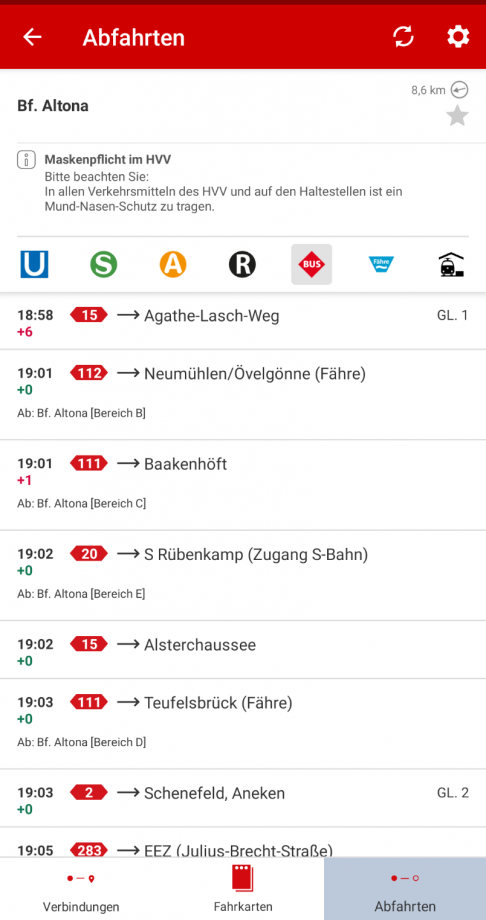486x920 pixels.
Task: Go back using the arrow icon
Action: [x=32, y=37]
